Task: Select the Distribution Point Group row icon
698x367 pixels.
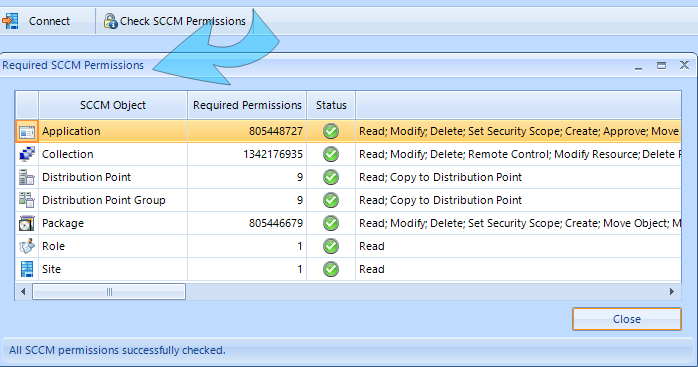Action: click(x=27, y=200)
